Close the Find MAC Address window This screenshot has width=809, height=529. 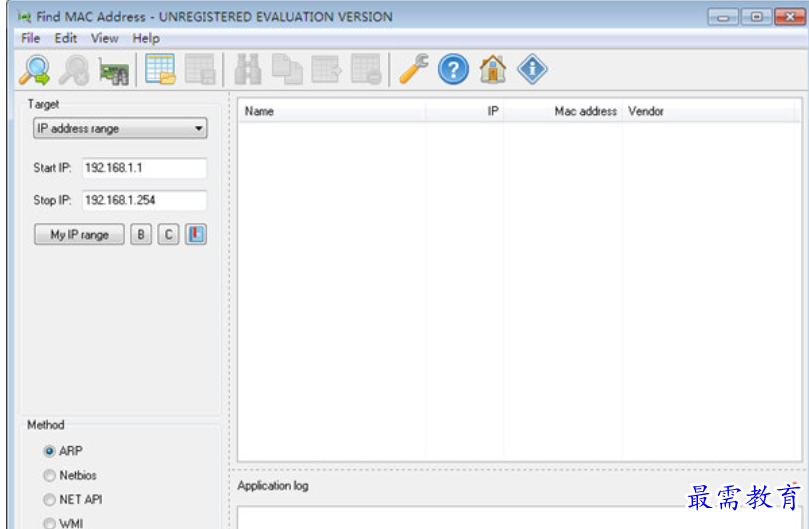point(789,17)
